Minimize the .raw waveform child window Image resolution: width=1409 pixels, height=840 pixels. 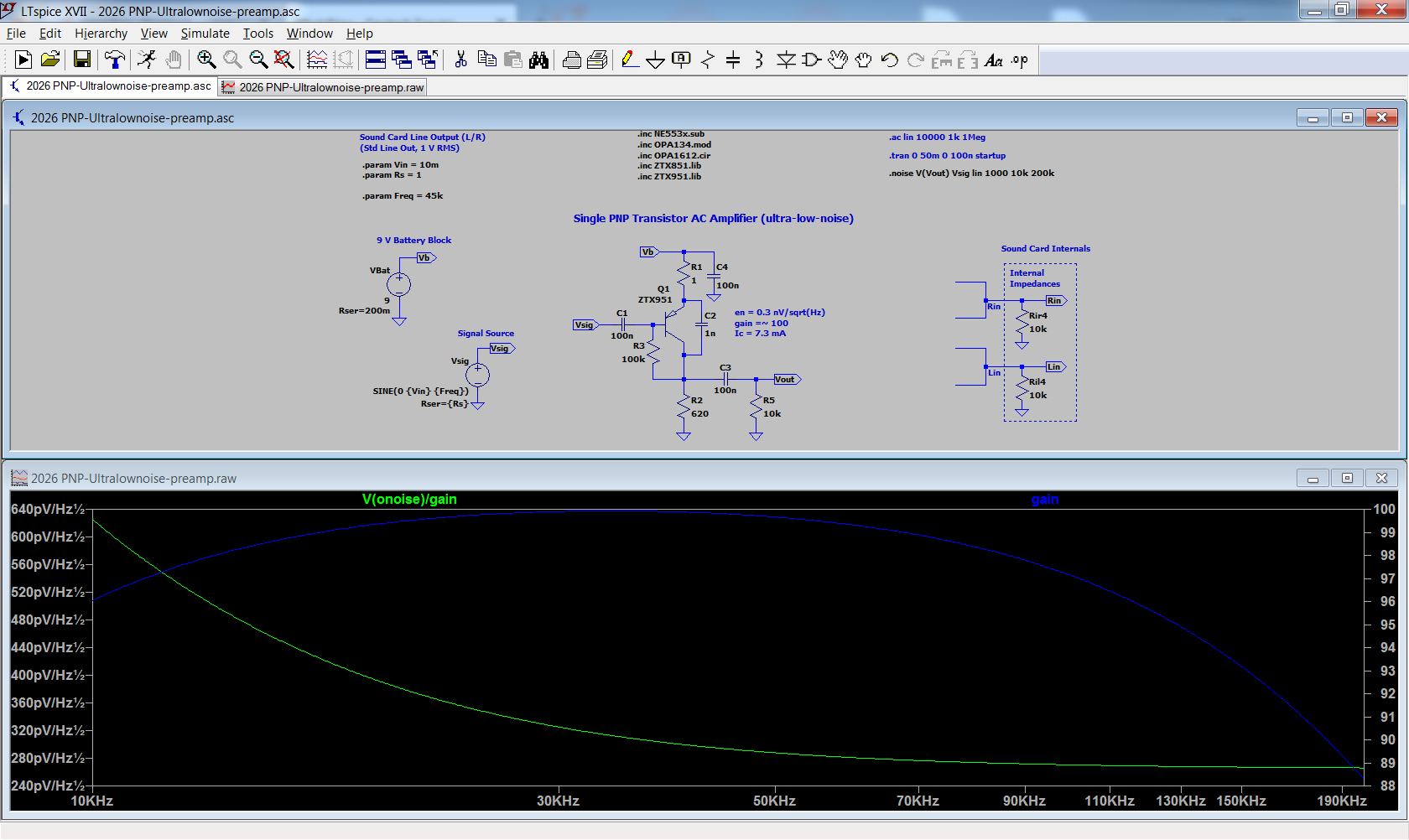[1313, 478]
